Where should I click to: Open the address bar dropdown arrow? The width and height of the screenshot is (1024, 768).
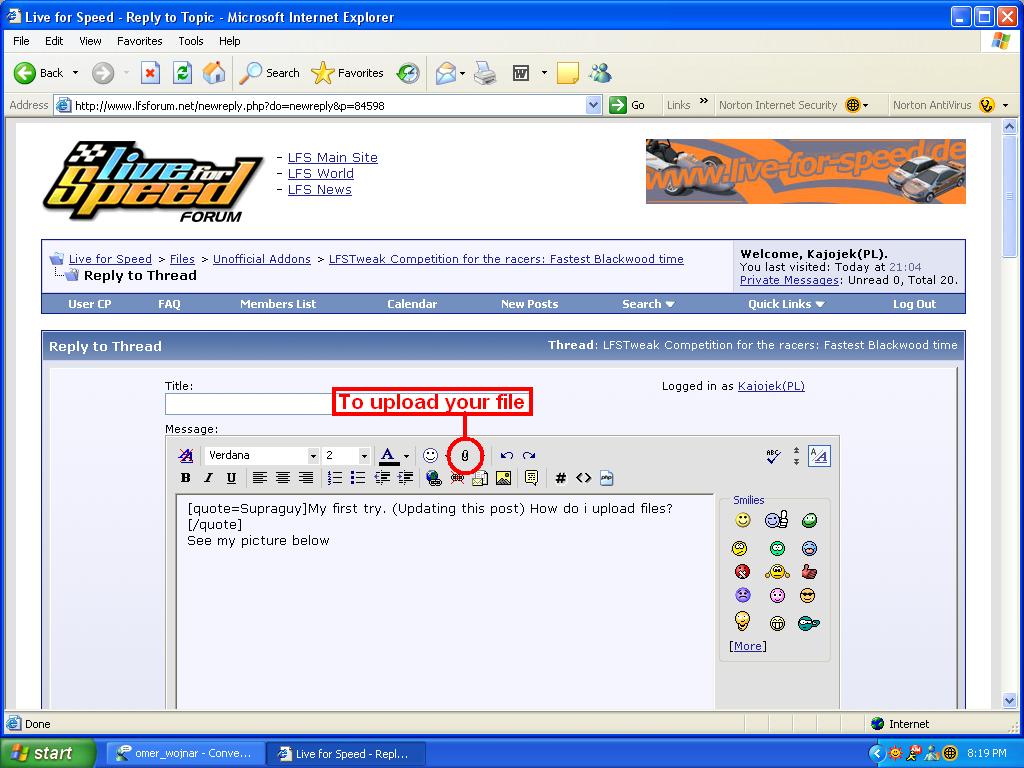coord(593,105)
